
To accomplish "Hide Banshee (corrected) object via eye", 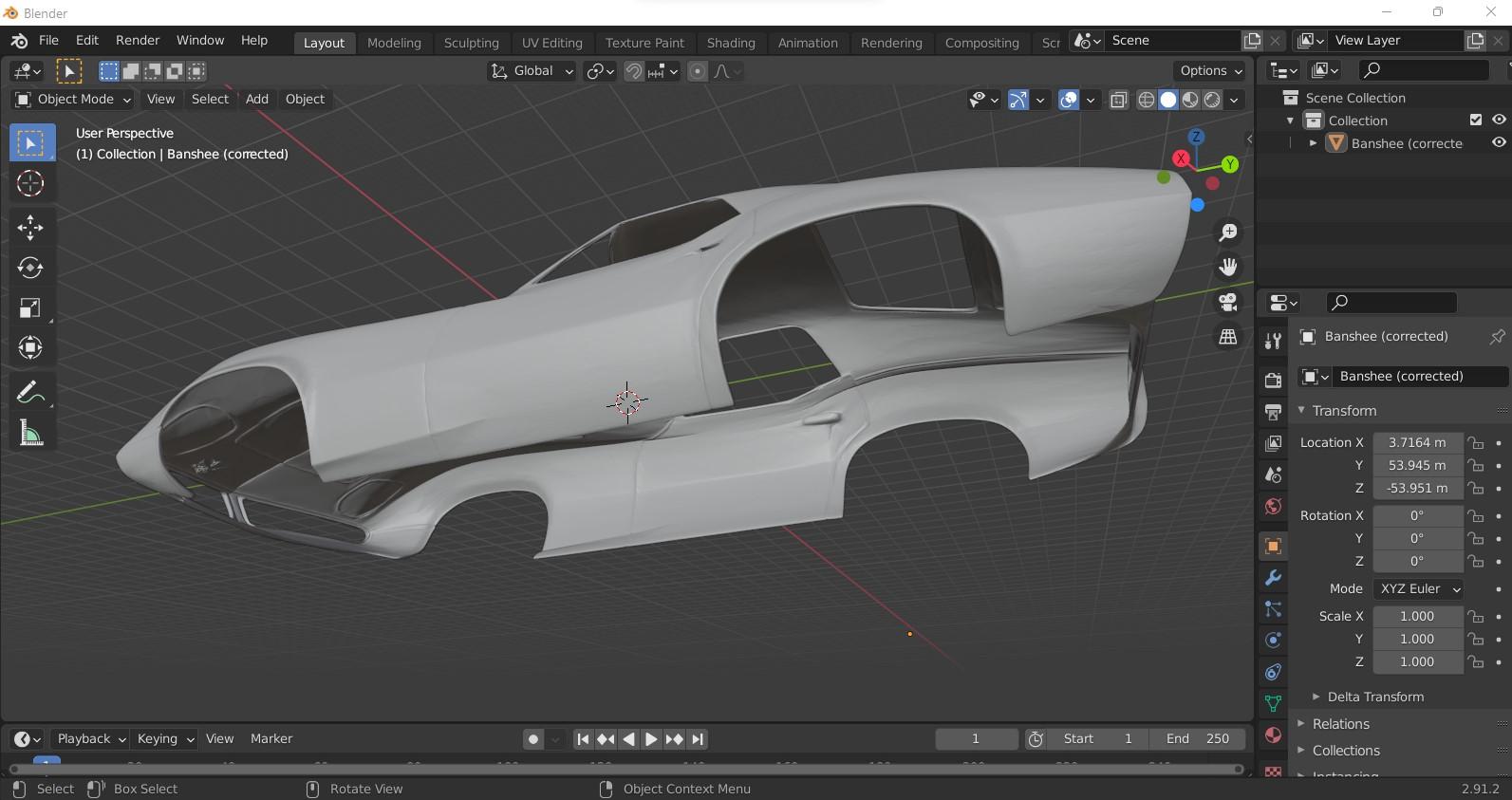I will 1499,143.
